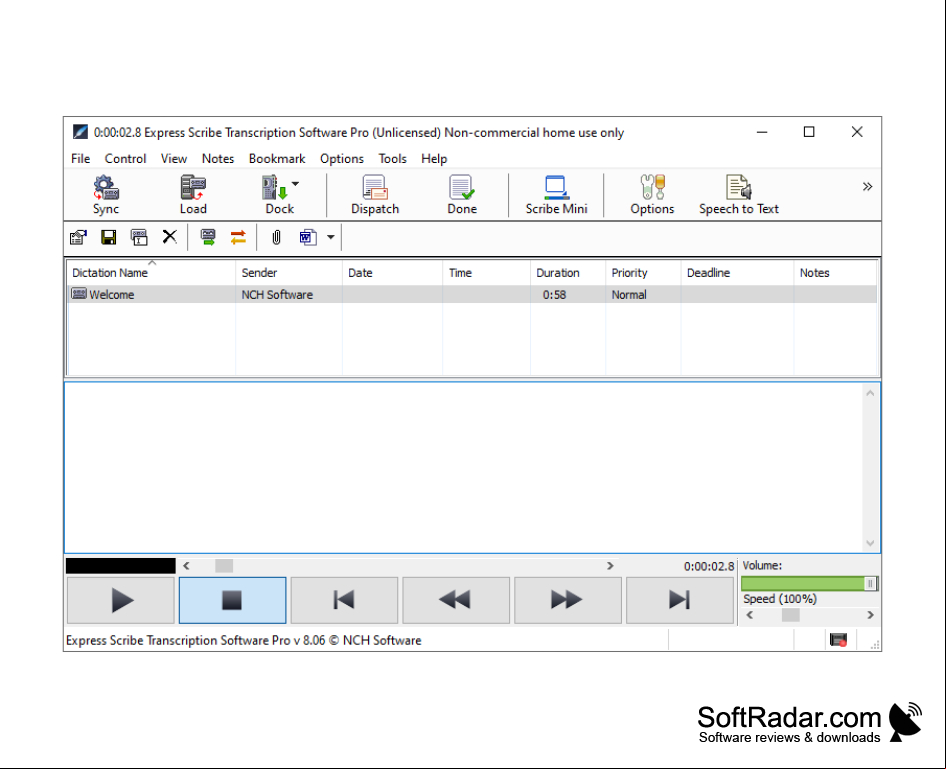Open the Options toolbar button
The image size is (946, 769).
(652, 195)
